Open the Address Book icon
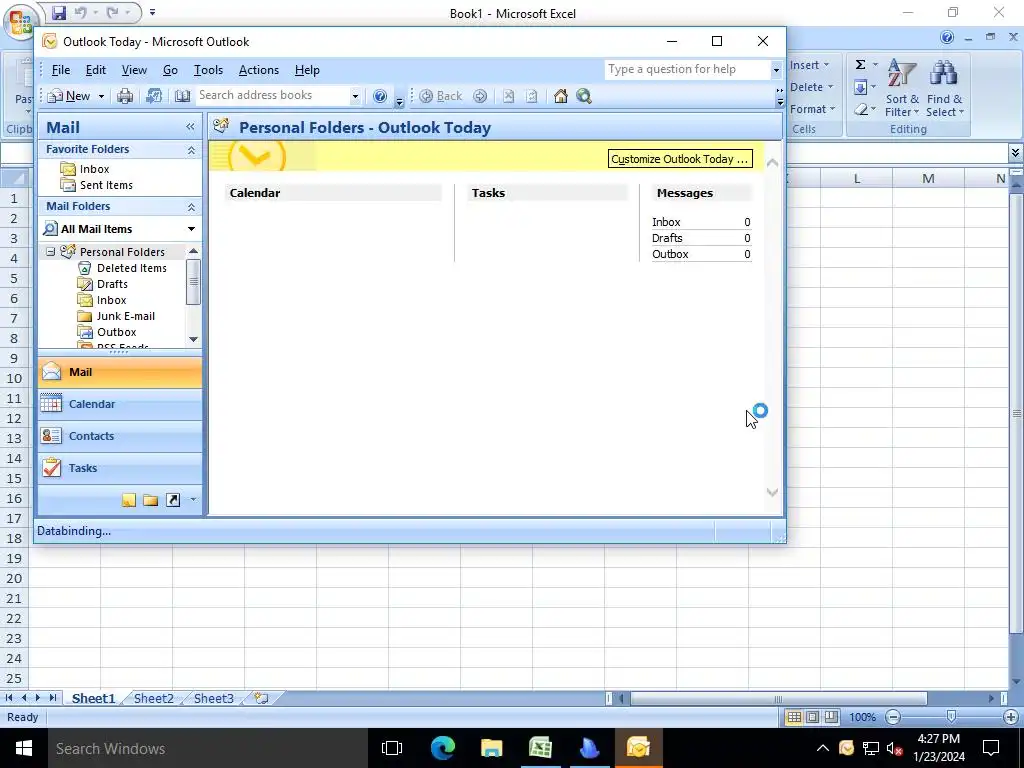 click(x=182, y=97)
